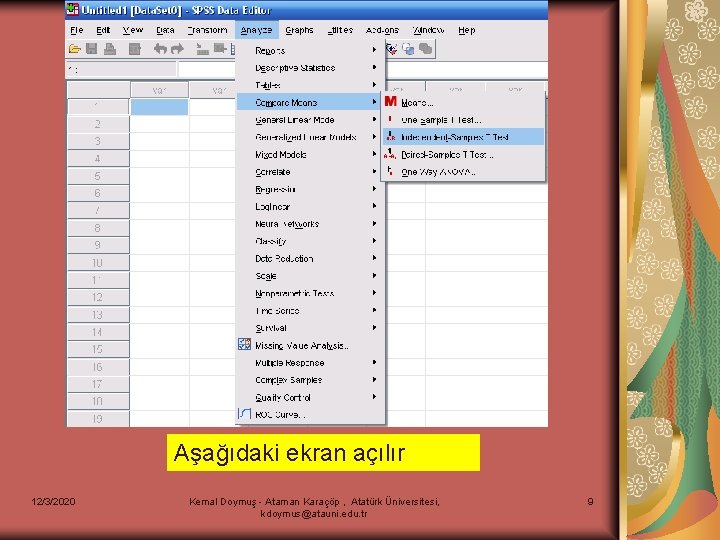The width and height of the screenshot is (720, 540).
Task: Click the rightmost gray toolbar icon
Action: coord(426,49)
